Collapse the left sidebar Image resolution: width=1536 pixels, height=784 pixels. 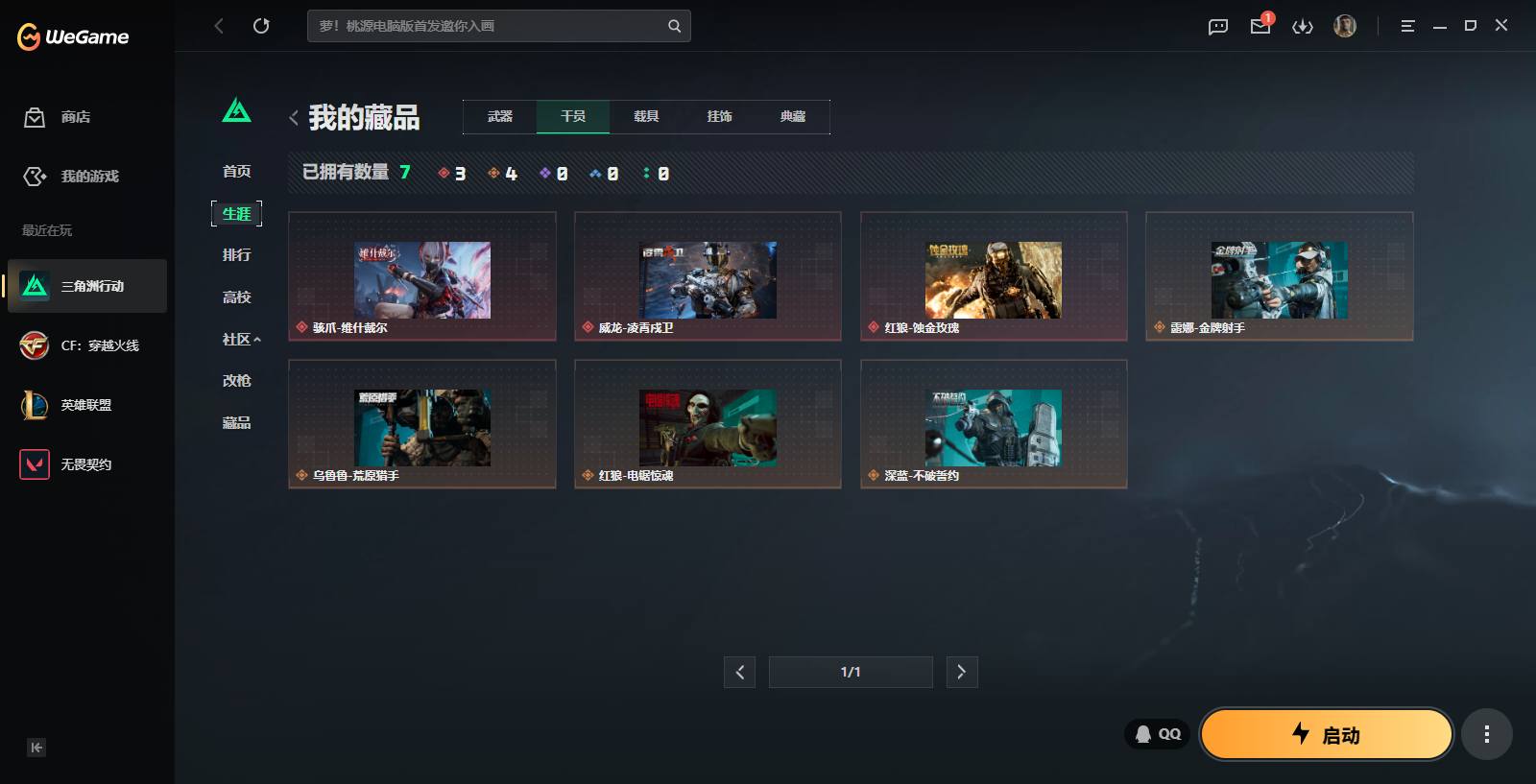tap(36, 748)
